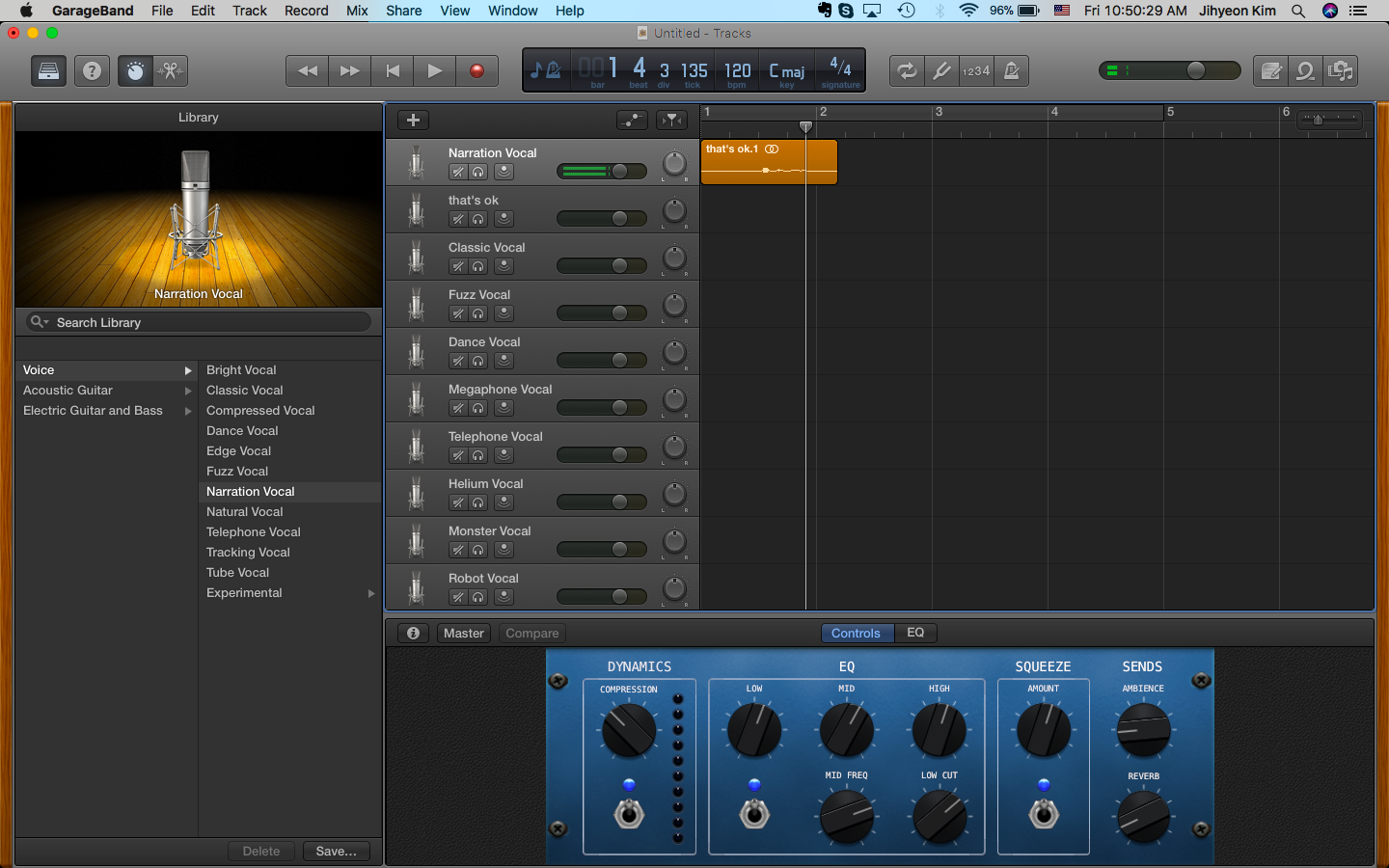Open the Apple Loops browser button
The width and height of the screenshot is (1389, 868).
click(x=1305, y=71)
